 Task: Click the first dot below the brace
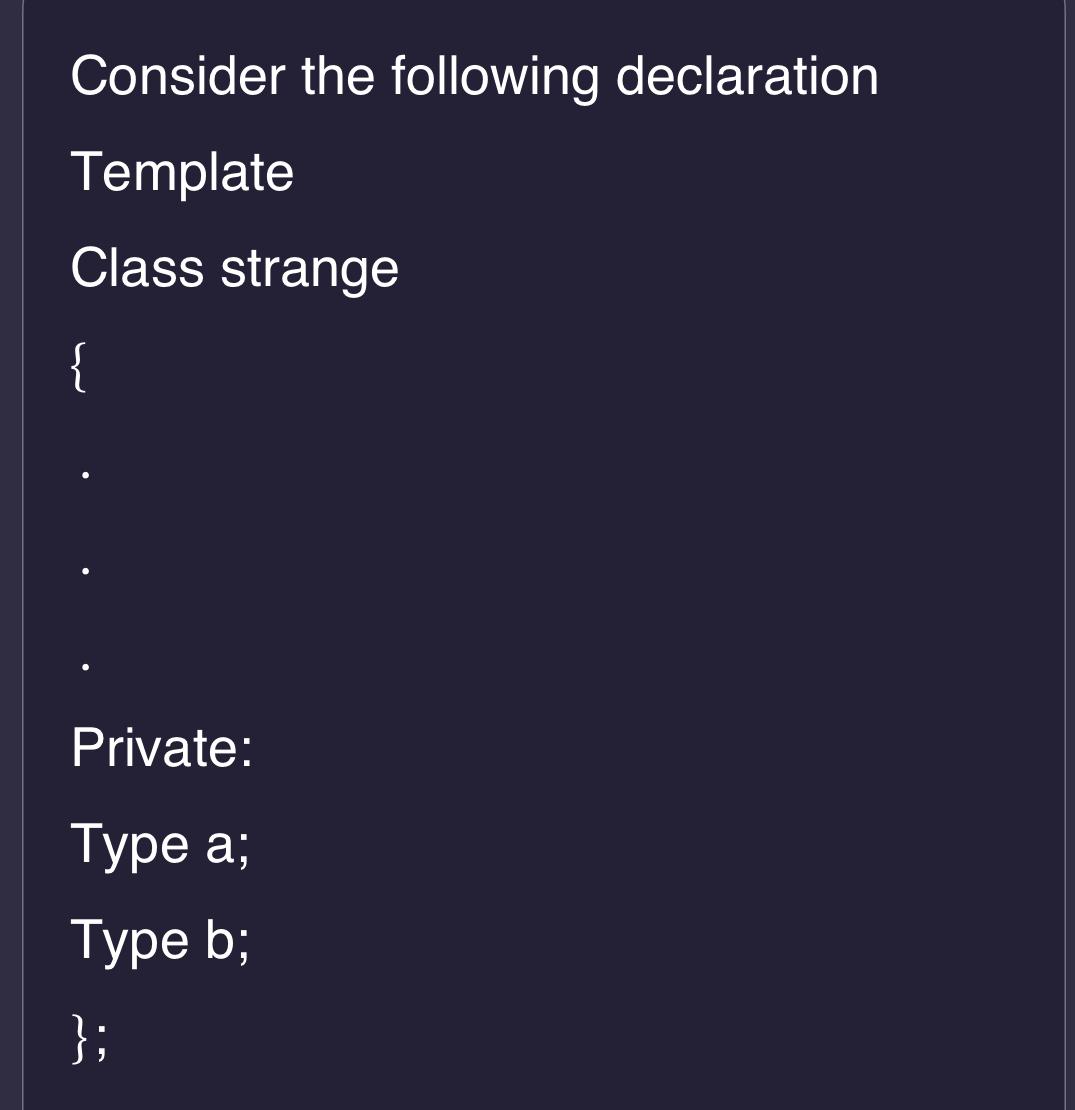[x=85, y=475]
